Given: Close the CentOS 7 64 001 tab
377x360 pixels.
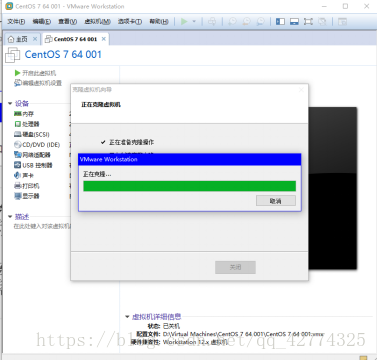Looking at the screenshot, I should click(x=104, y=39).
